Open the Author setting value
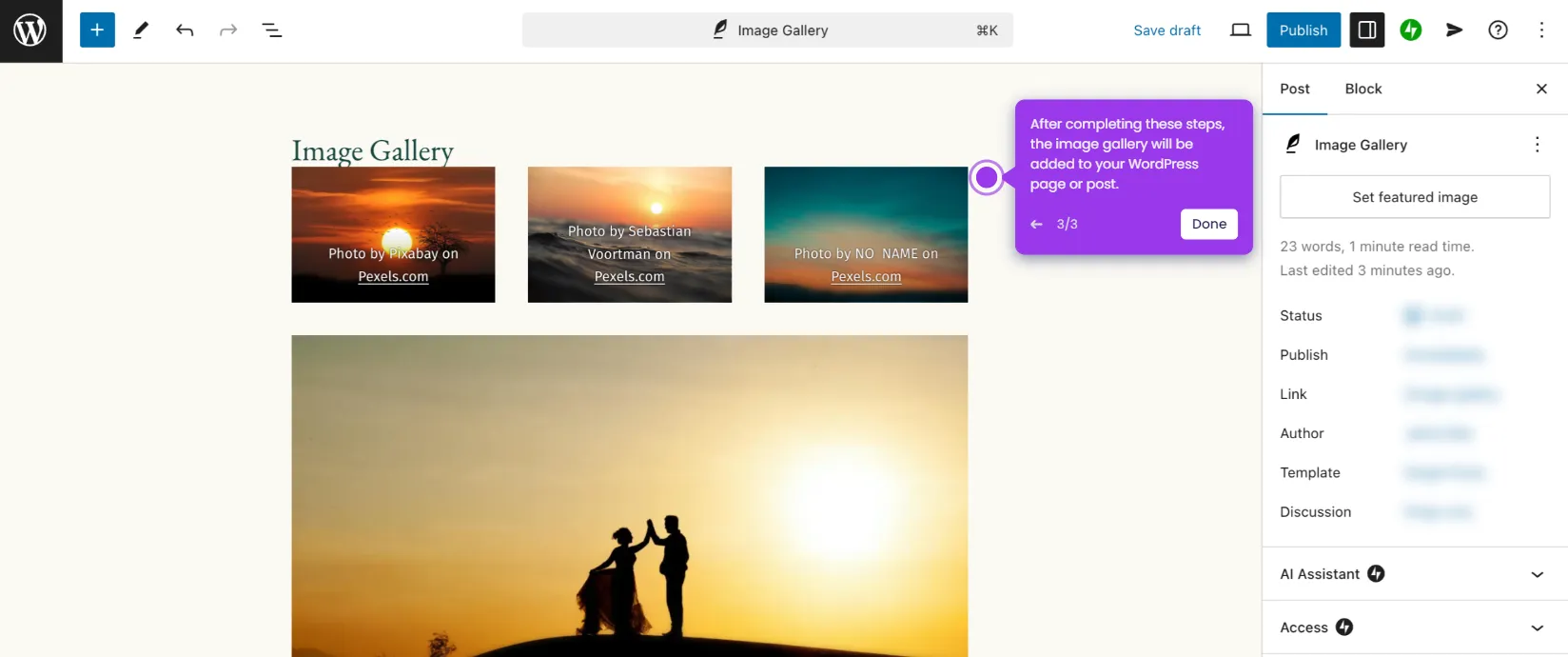Screen dimensions: 1568x657 click(x=1440, y=433)
